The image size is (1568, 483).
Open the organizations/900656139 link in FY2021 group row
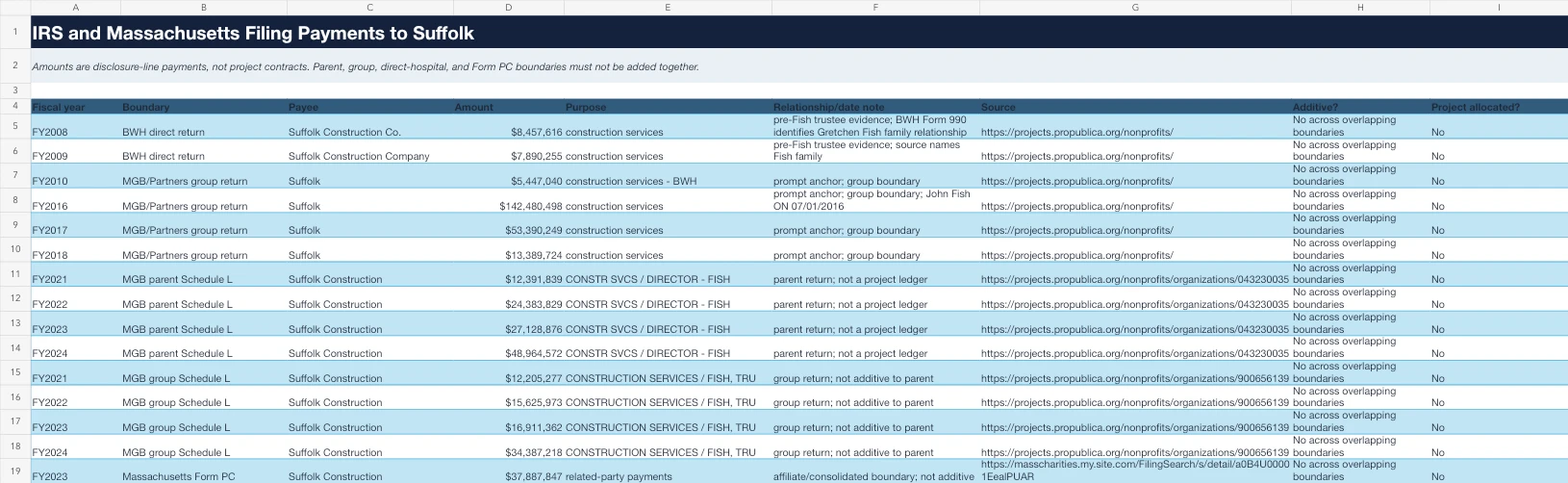[x=1134, y=378]
